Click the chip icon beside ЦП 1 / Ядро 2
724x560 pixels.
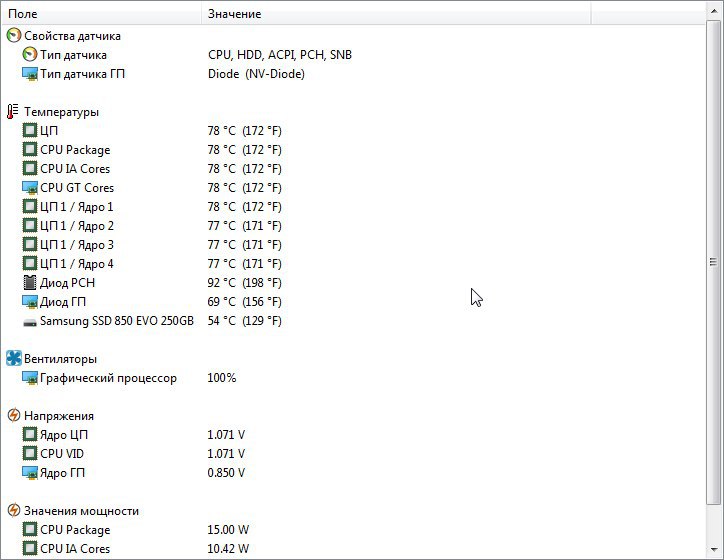pos(30,225)
